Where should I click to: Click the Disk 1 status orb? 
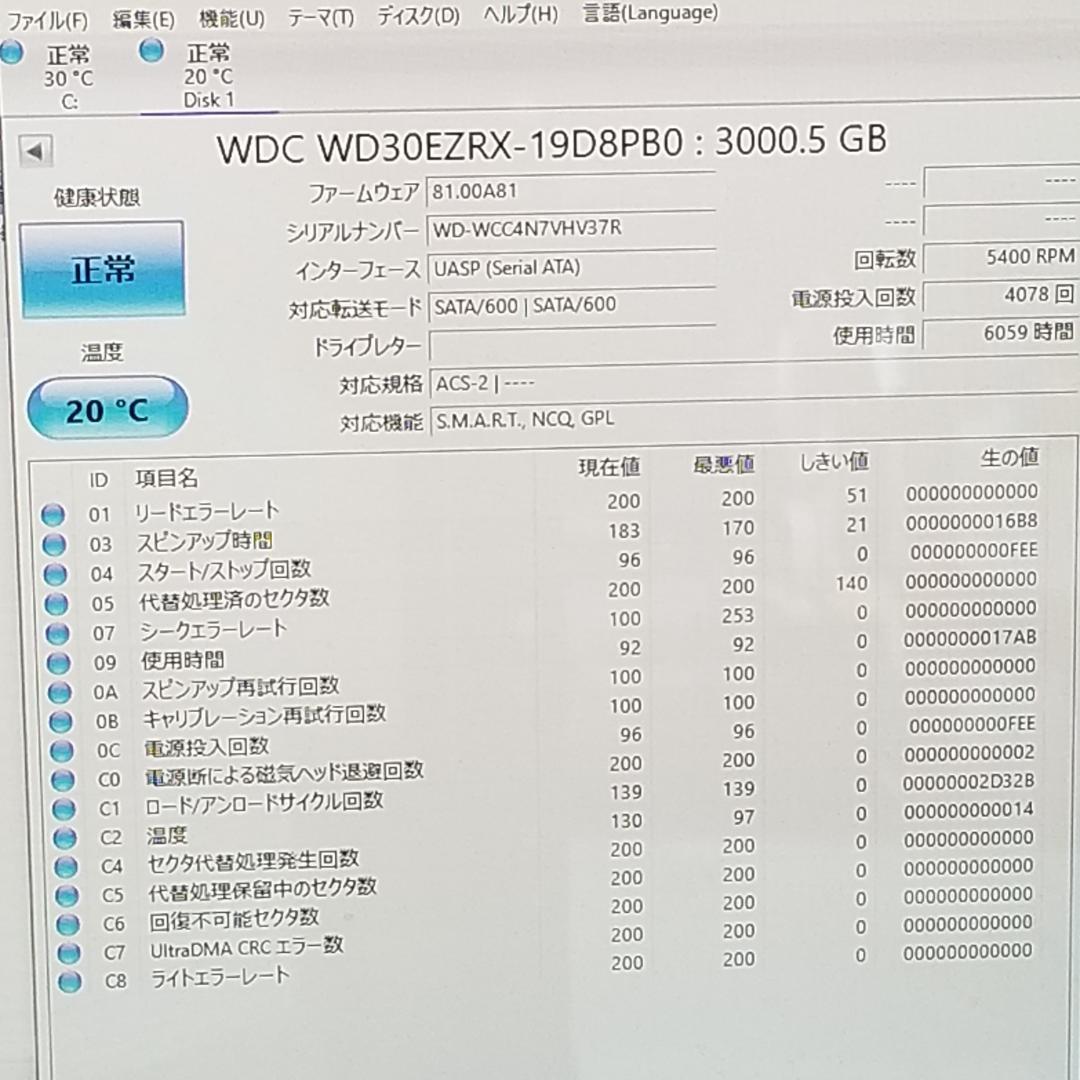152,50
